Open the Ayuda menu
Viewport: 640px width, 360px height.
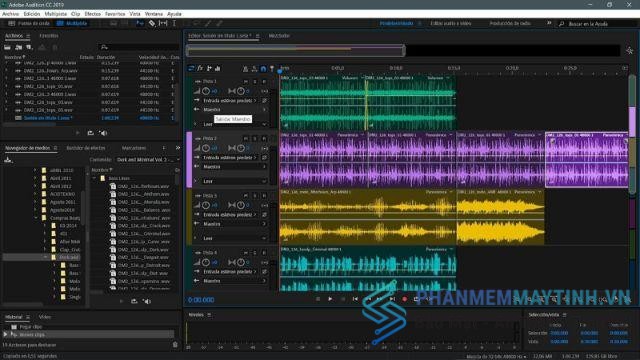tap(174, 14)
